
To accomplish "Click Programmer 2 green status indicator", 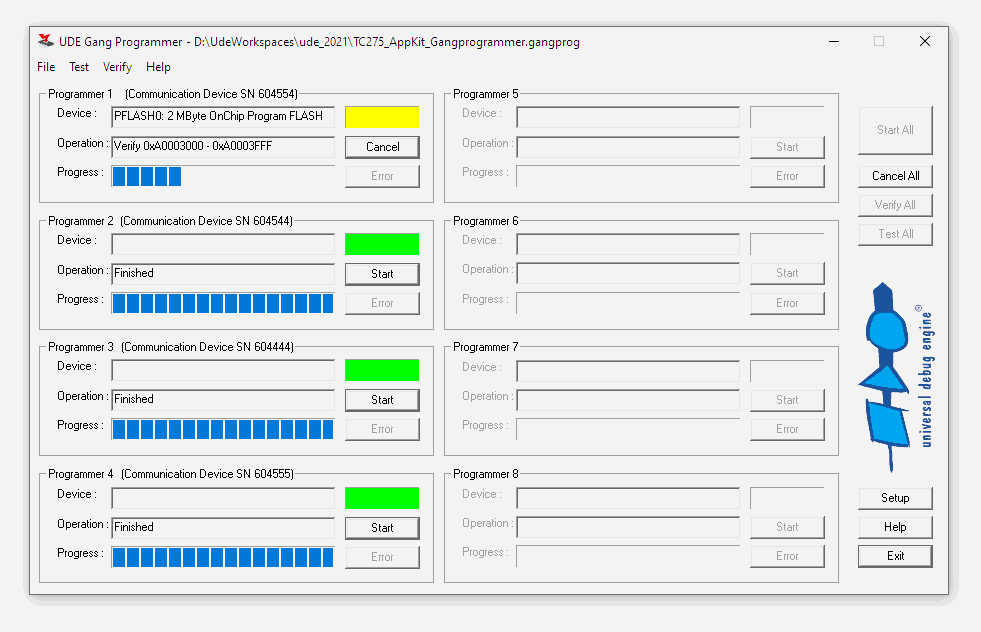I will tap(382, 244).
